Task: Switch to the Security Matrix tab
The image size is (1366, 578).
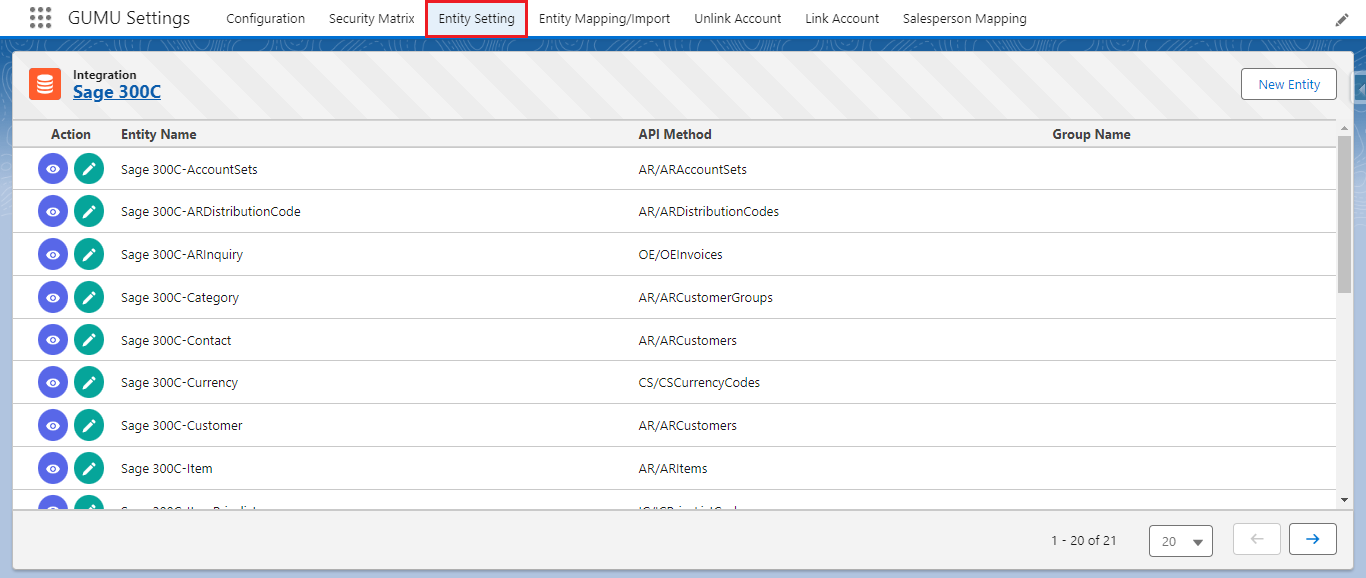Action: (371, 19)
